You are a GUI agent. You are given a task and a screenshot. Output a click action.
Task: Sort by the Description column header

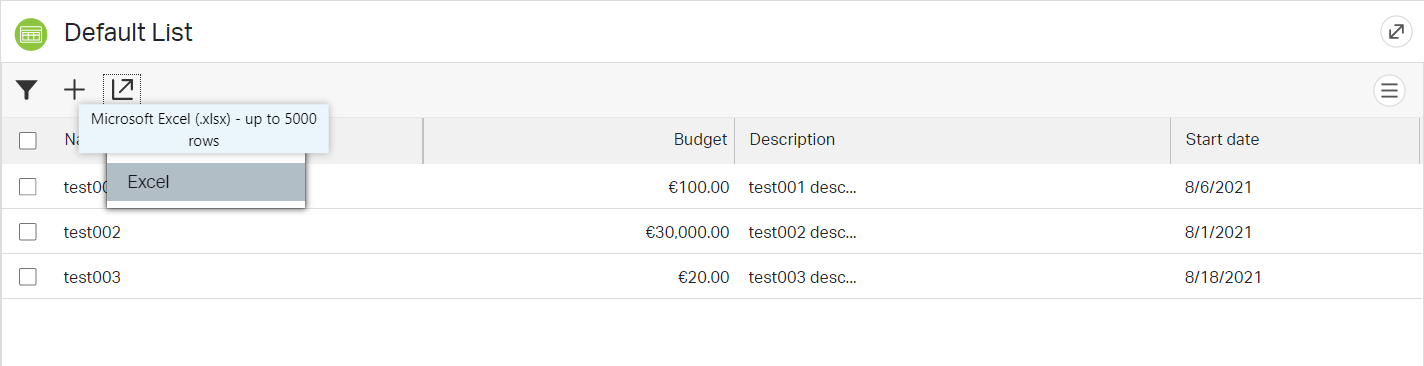point(792,140)
